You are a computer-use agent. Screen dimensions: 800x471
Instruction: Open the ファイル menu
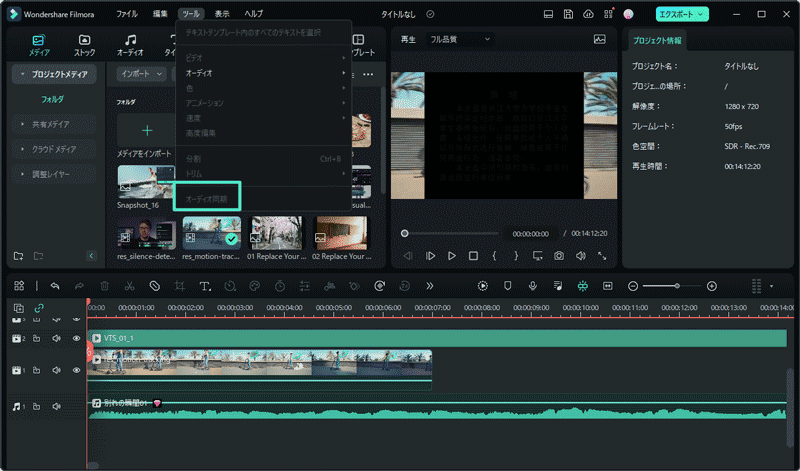tap(127, 14)
